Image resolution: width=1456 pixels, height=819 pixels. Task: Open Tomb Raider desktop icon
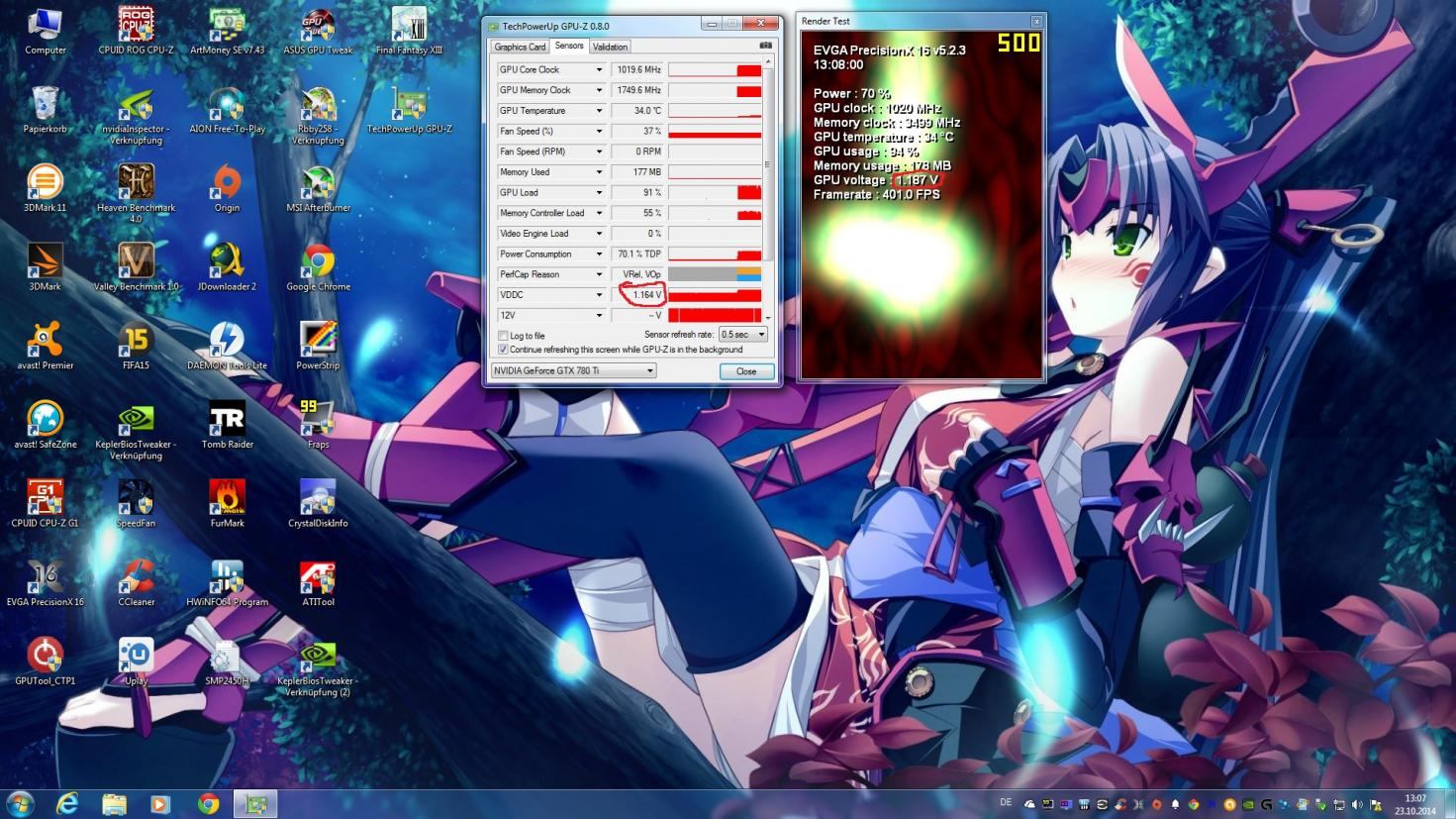click(227, 425)
